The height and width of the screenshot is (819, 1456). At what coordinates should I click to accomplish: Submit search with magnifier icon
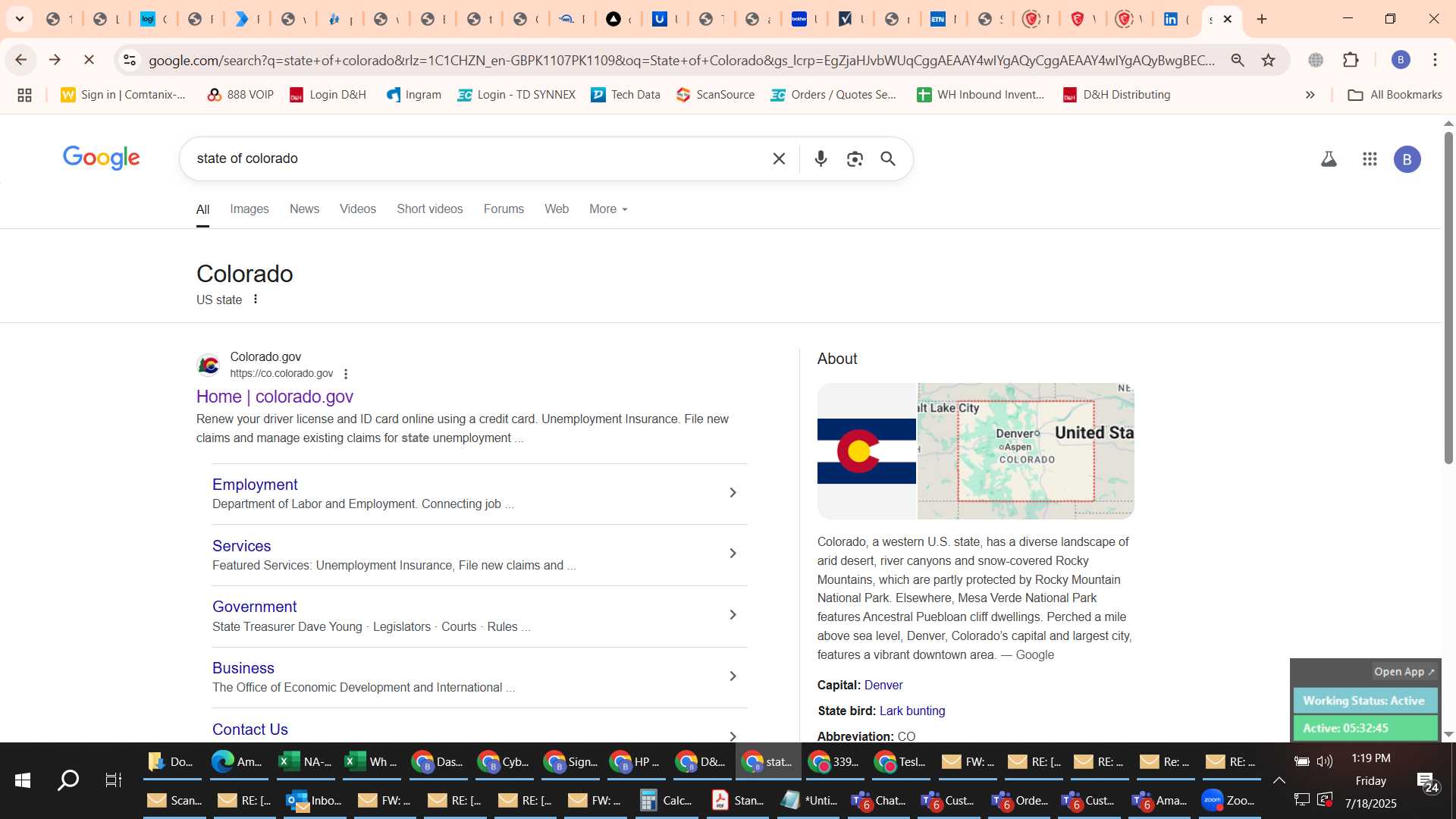coord(888,158)
